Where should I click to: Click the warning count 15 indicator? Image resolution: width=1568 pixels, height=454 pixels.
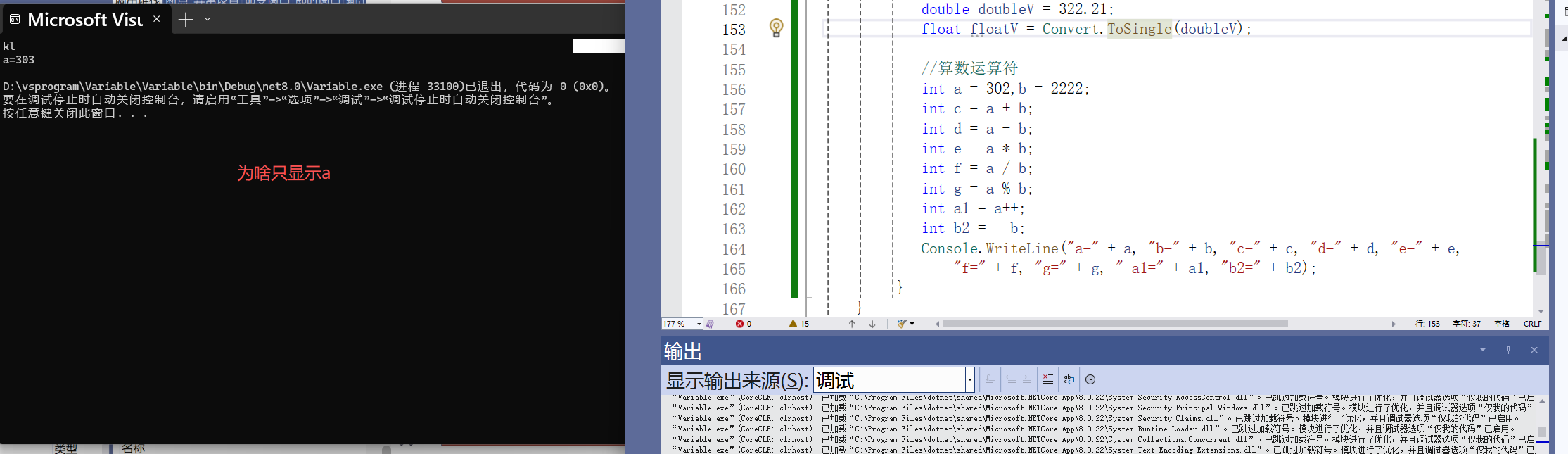pos(799,324)
